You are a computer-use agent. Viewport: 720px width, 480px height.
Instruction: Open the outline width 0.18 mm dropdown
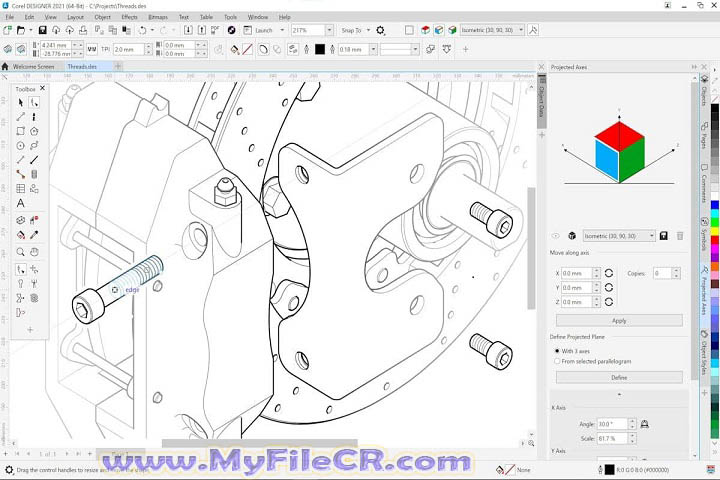pyautogui.click(x=373, y=49)
